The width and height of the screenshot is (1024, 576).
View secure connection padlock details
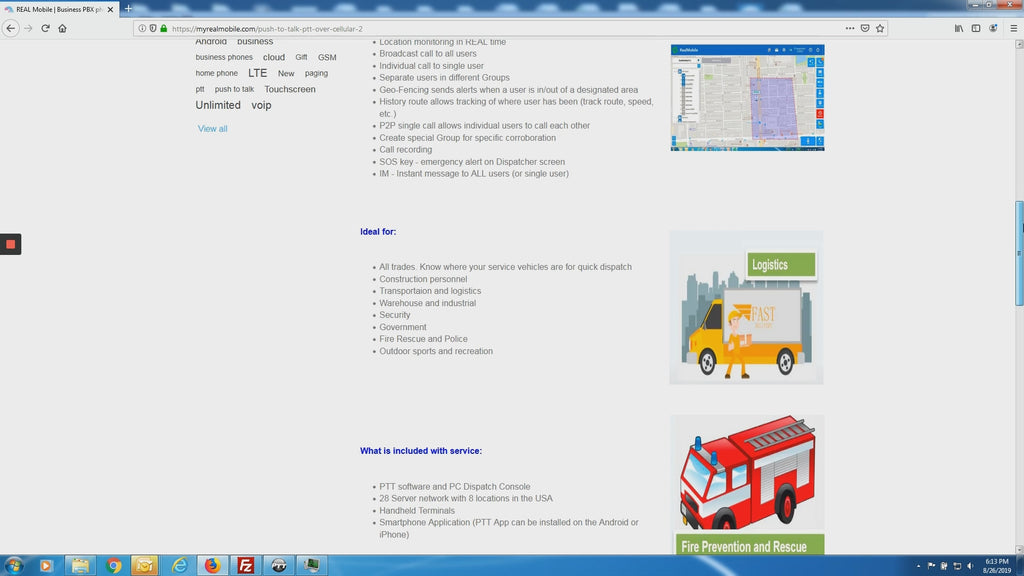(x=164, y=28)
